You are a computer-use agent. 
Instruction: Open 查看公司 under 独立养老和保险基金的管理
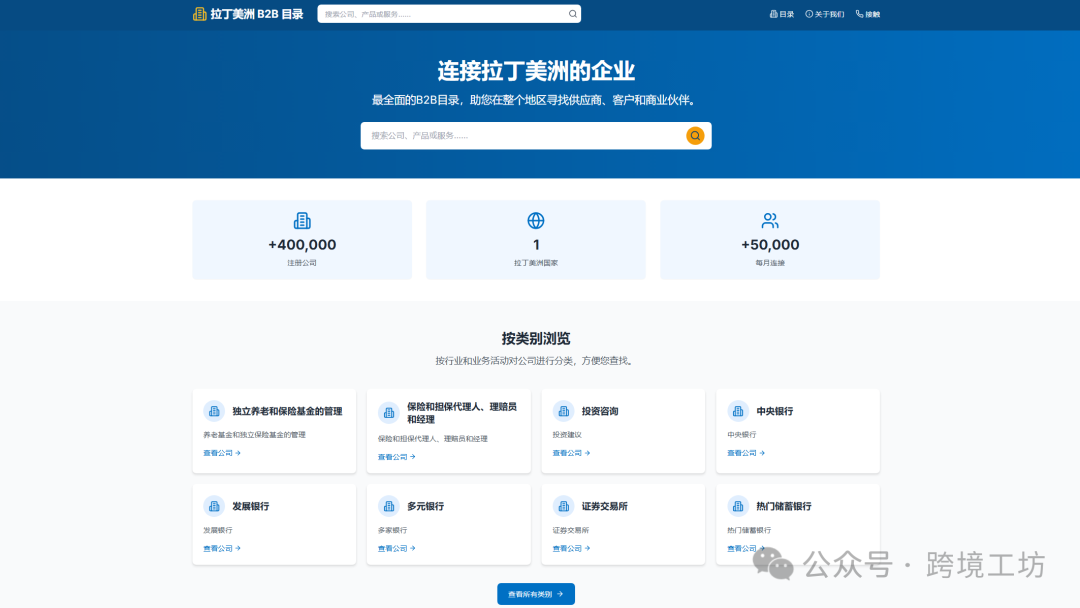(x=220, y=452)
